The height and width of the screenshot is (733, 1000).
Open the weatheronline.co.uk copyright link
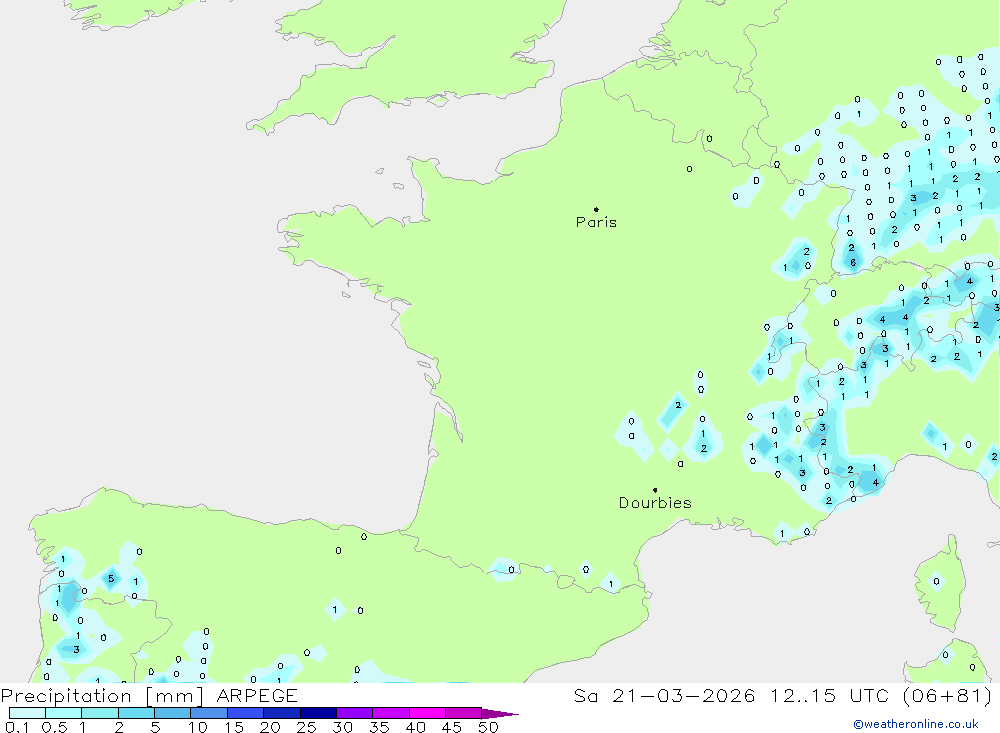coord(915,724)
